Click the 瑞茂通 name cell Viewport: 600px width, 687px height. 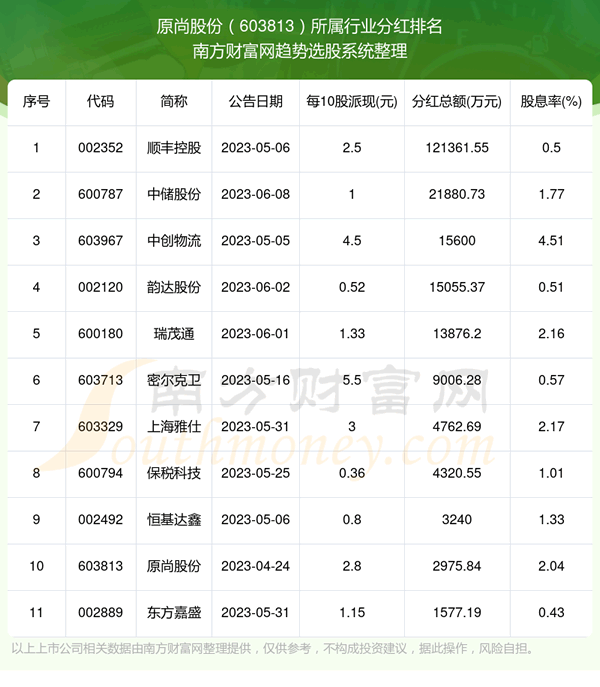coord(174,333)
